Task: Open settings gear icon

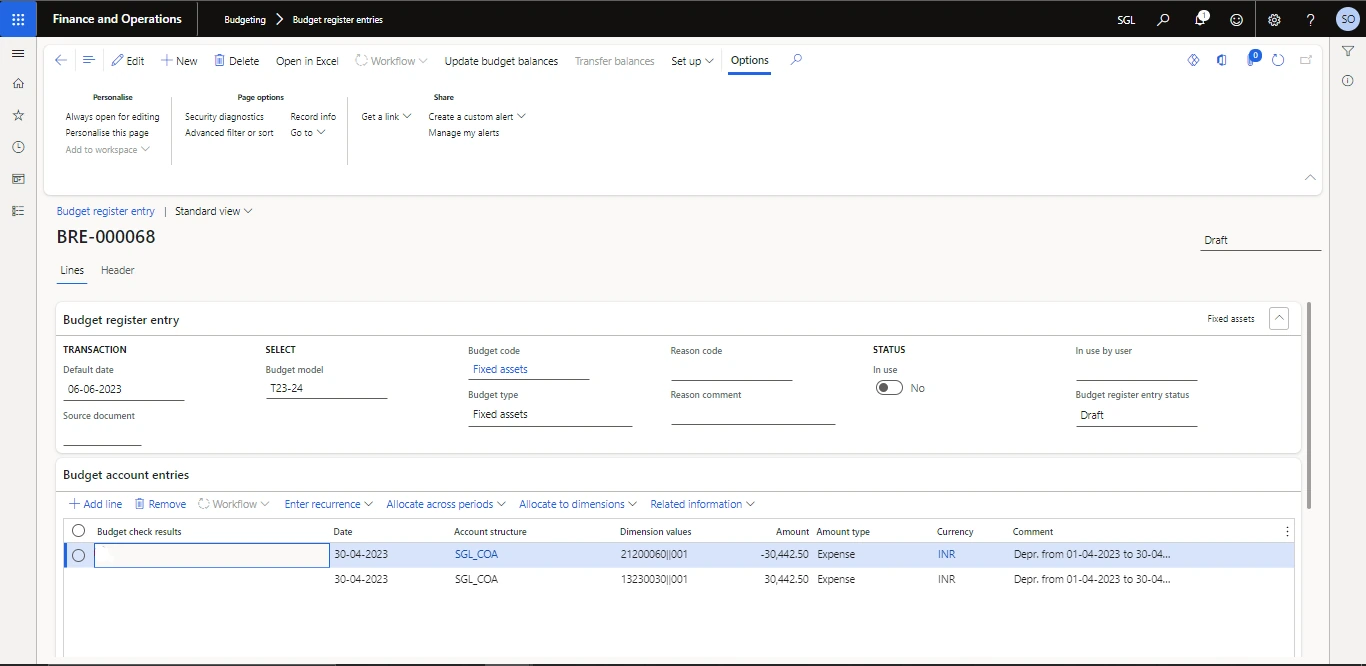Action: pyautogui.click(x=1274, y=19)
